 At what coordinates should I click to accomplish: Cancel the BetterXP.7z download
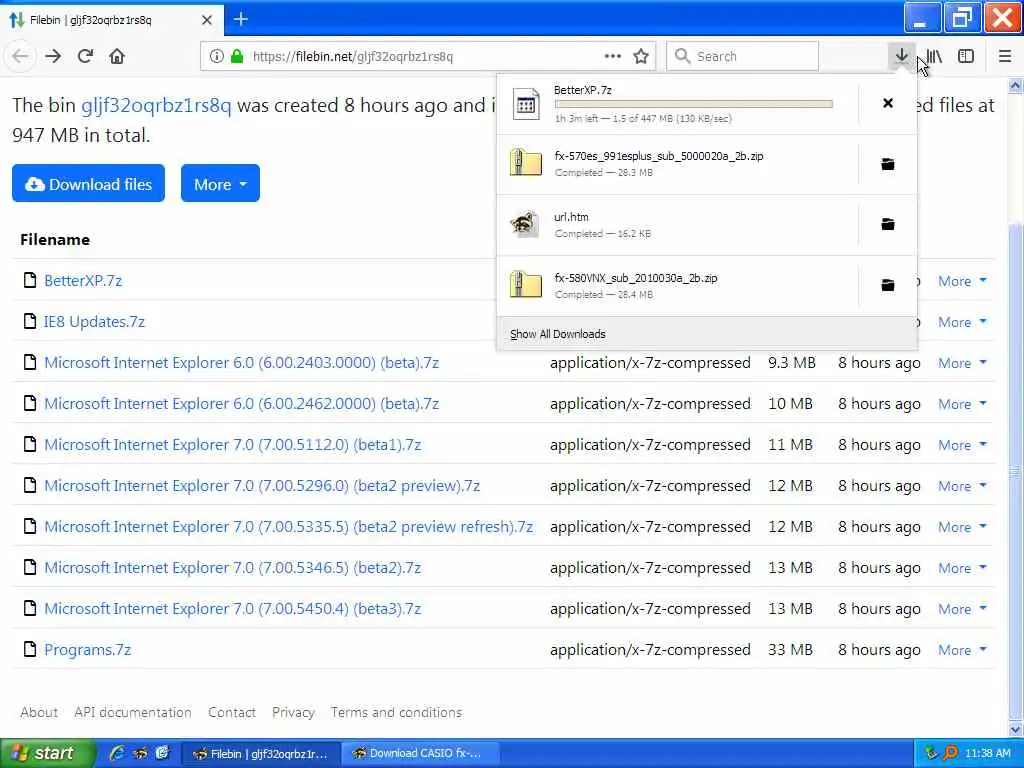click(888, 103)
